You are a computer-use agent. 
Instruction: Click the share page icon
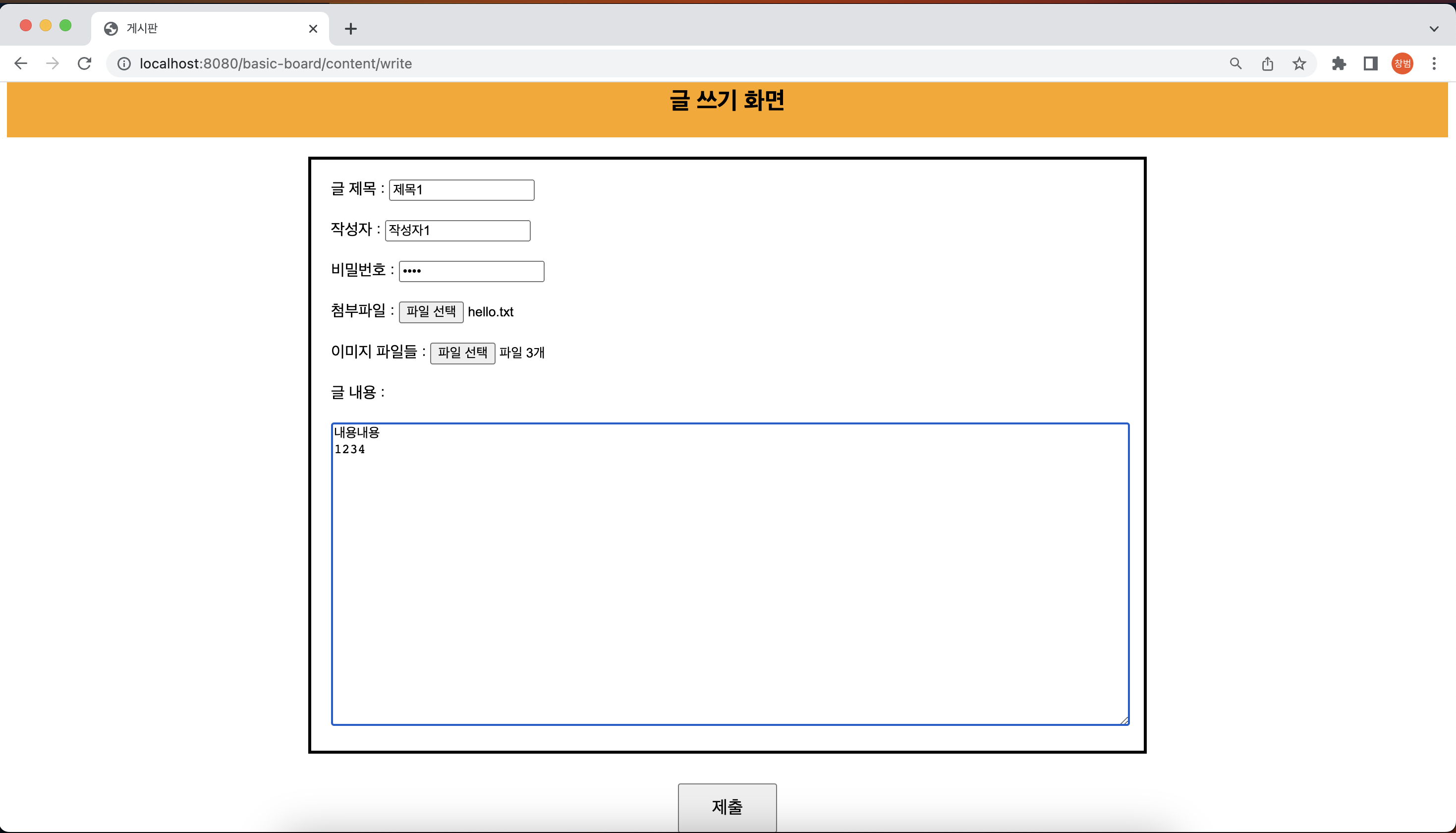[1267, 63]
